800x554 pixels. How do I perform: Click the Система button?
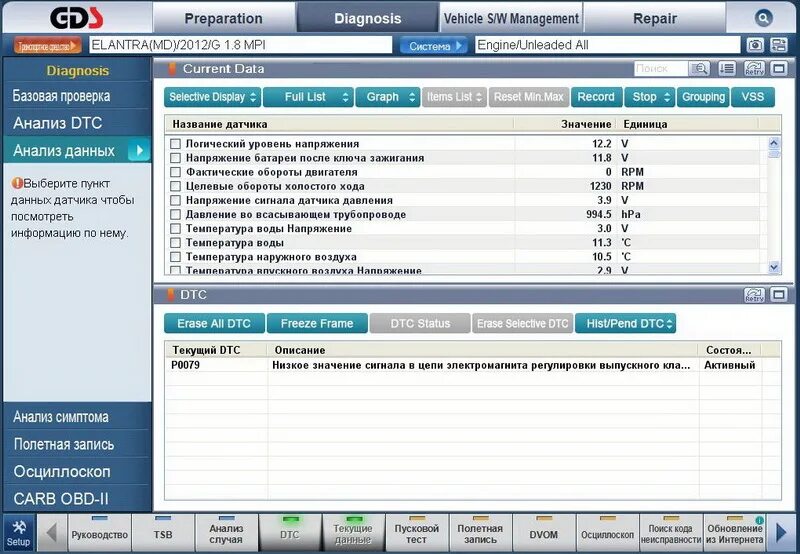pyautogui.click(x=433, y=46)
